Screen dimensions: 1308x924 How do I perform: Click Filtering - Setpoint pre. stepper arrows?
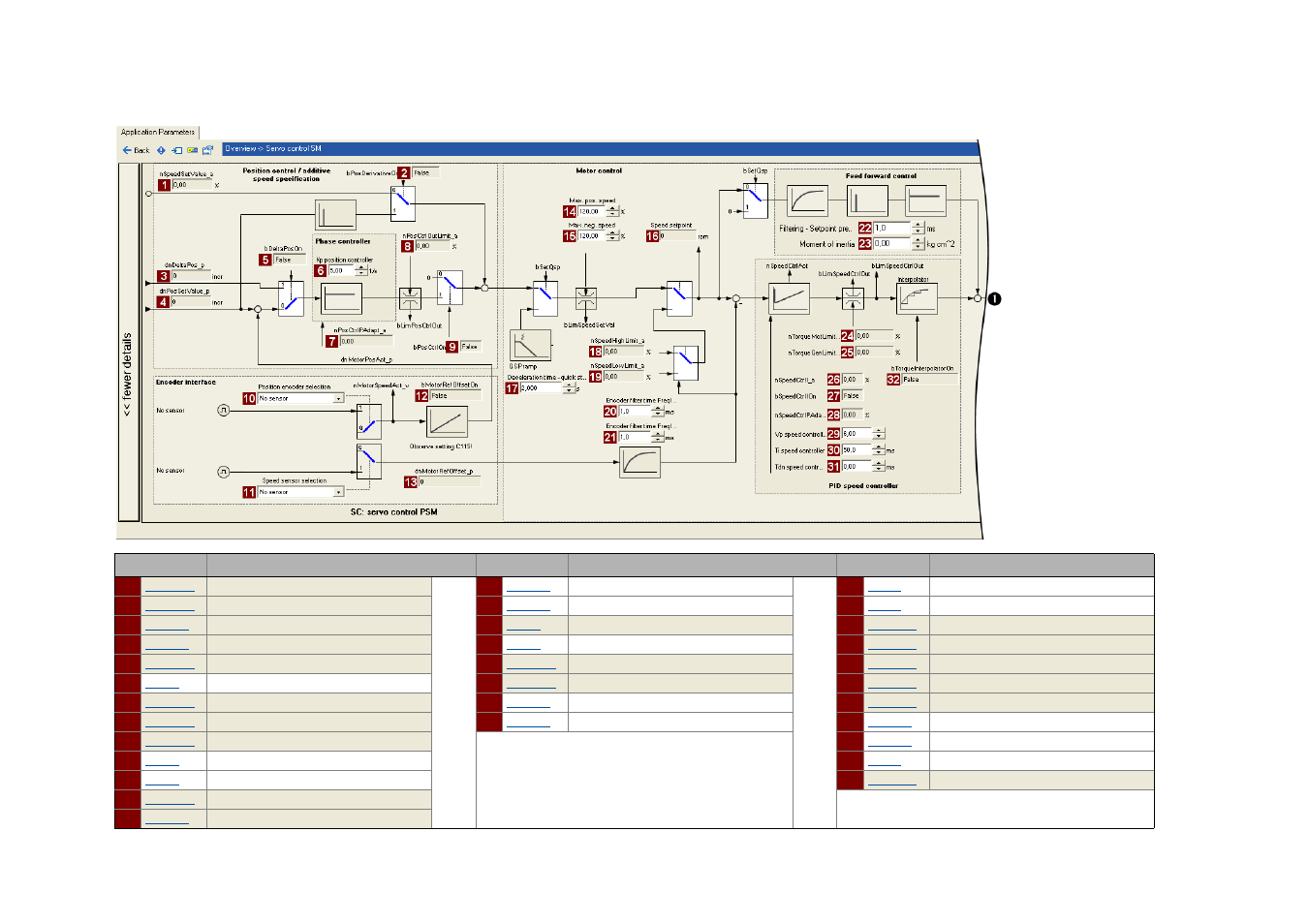918,228
